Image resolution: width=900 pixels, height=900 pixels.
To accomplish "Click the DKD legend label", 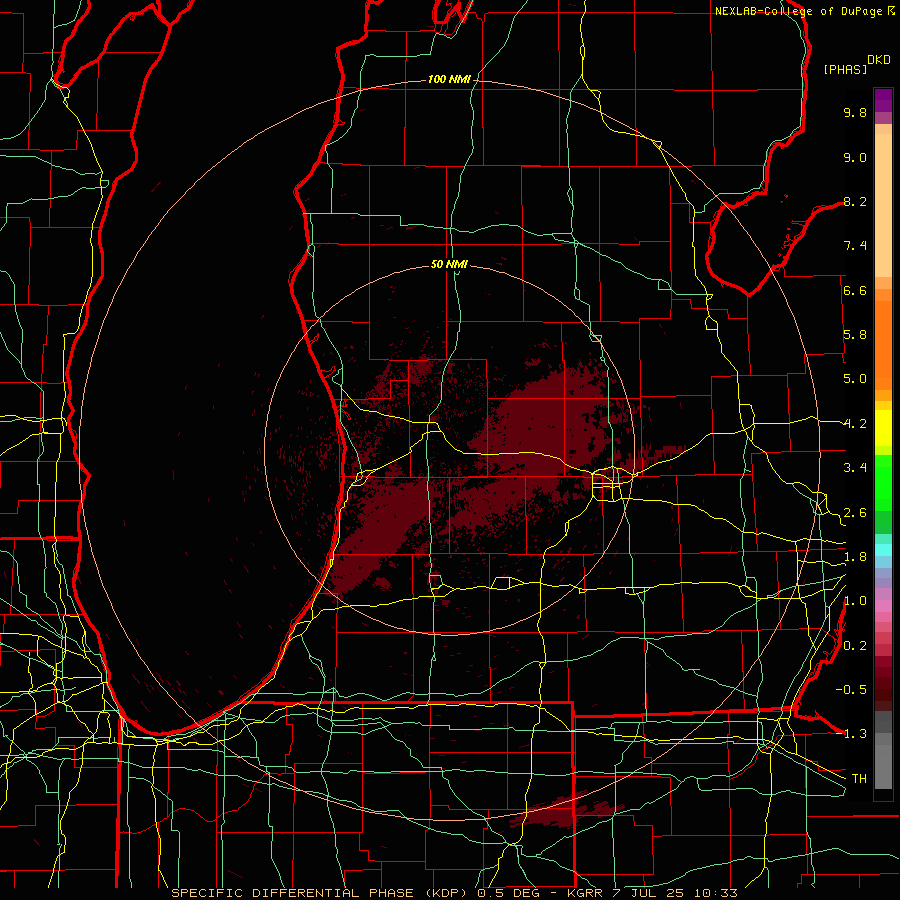I will click(879, 60).
